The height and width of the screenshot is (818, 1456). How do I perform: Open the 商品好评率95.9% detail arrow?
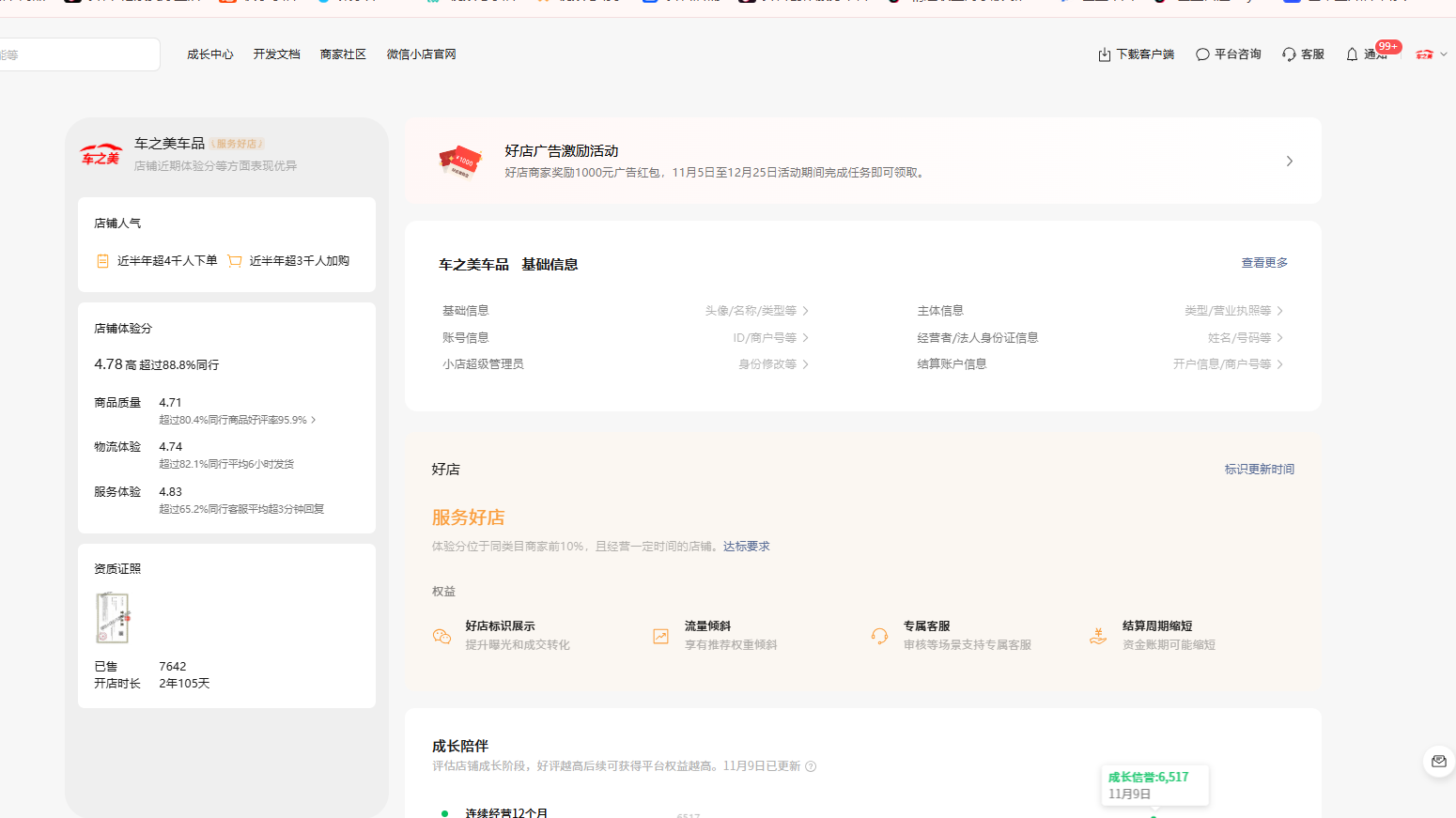314,420
